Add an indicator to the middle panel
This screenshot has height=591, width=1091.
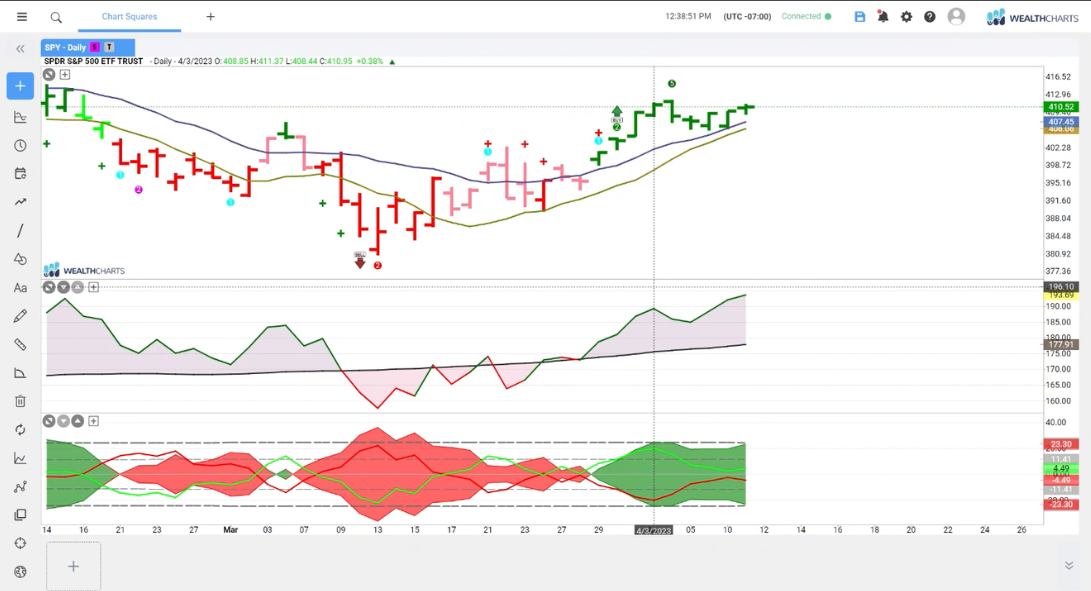pyautogui.click(x=93, y=287)
